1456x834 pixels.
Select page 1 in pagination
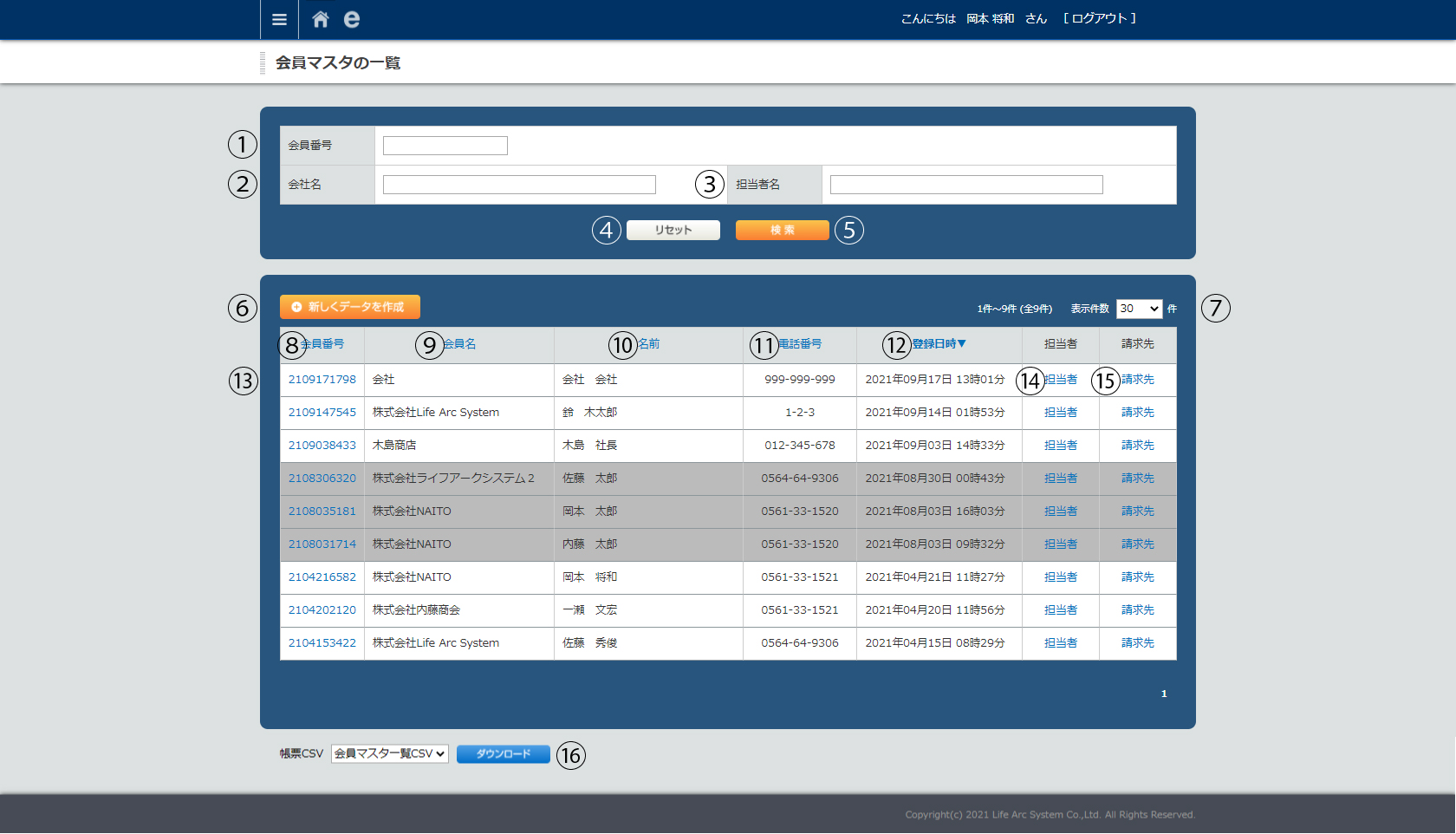(1164, 694)
